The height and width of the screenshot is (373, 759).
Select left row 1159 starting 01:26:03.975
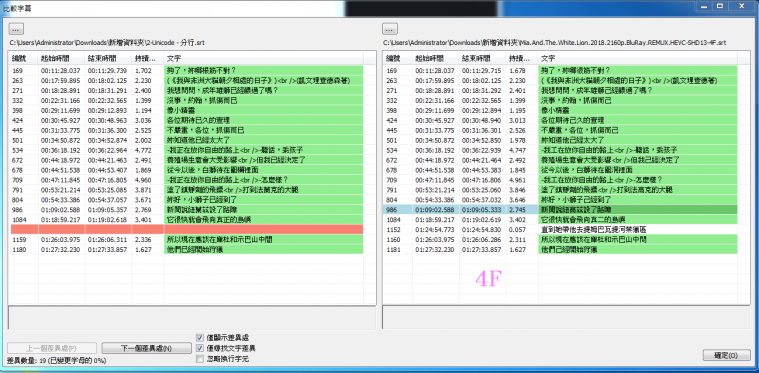pyautogui.click(x=186, y=239)
